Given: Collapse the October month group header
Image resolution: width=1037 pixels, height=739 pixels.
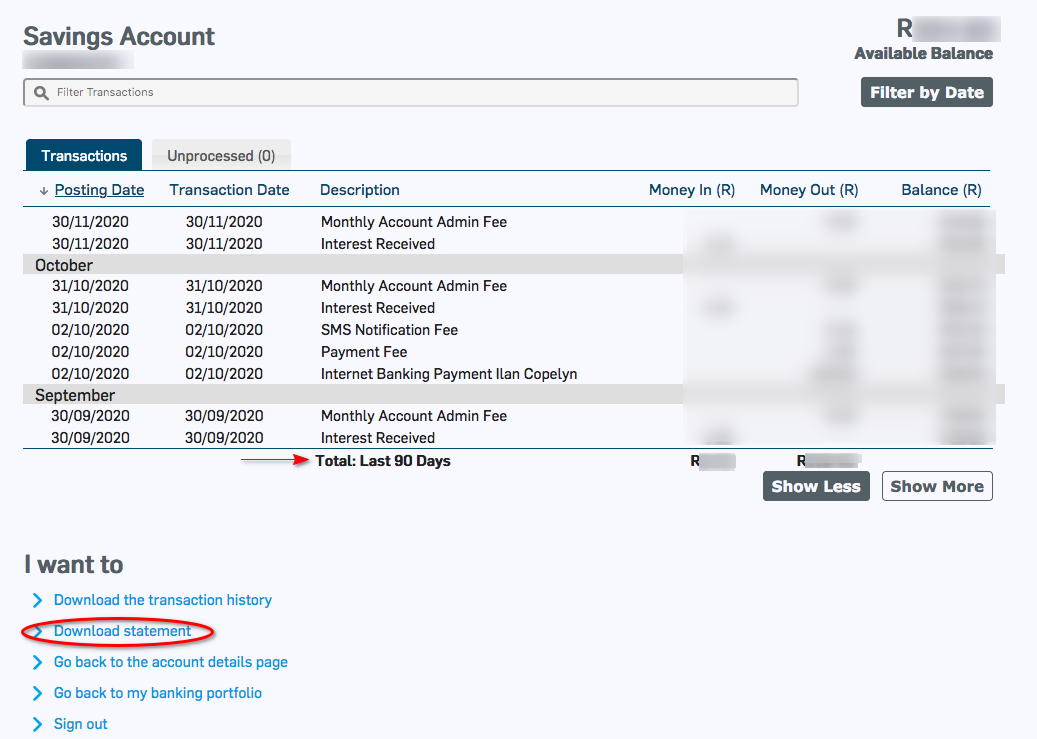Looking at the screenshot, I should 64,266.
